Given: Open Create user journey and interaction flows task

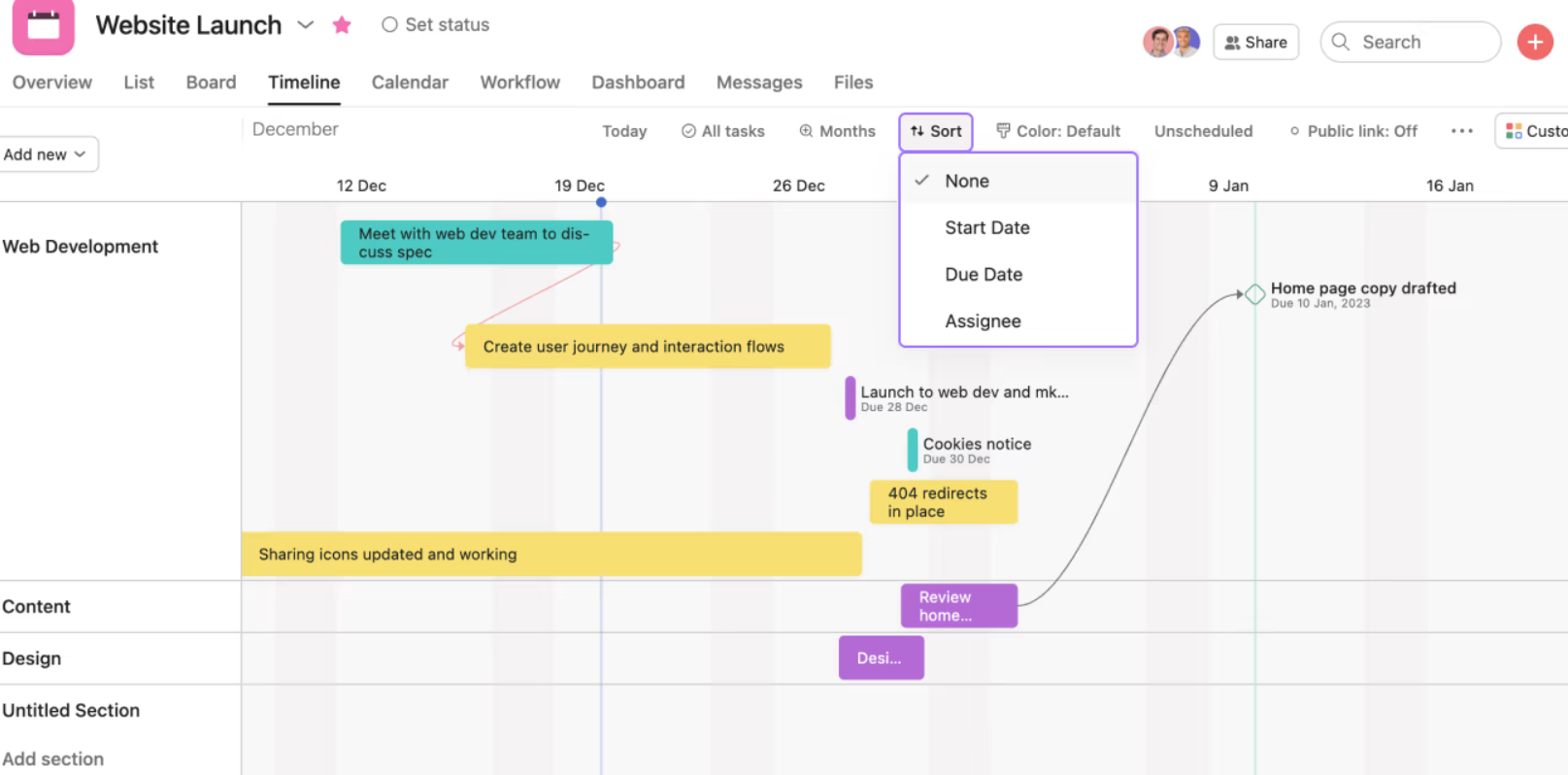Looking at the screenshot, I should [648, 347].
